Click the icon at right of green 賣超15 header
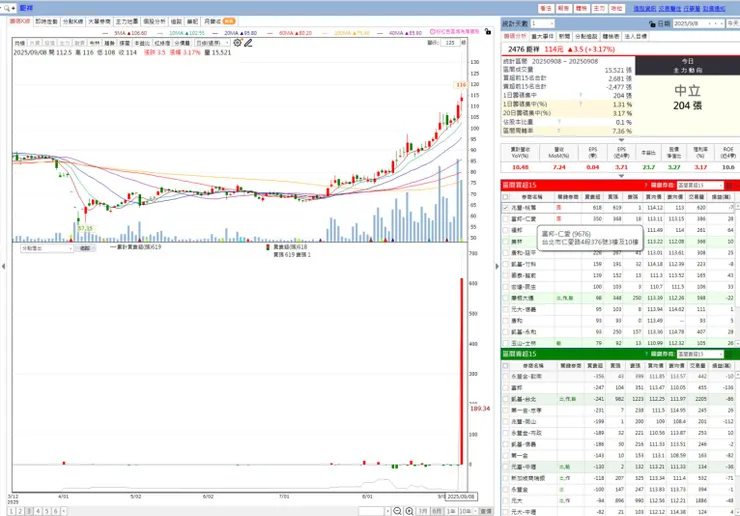This screenshot has height=516, width=740. point(729,354)
